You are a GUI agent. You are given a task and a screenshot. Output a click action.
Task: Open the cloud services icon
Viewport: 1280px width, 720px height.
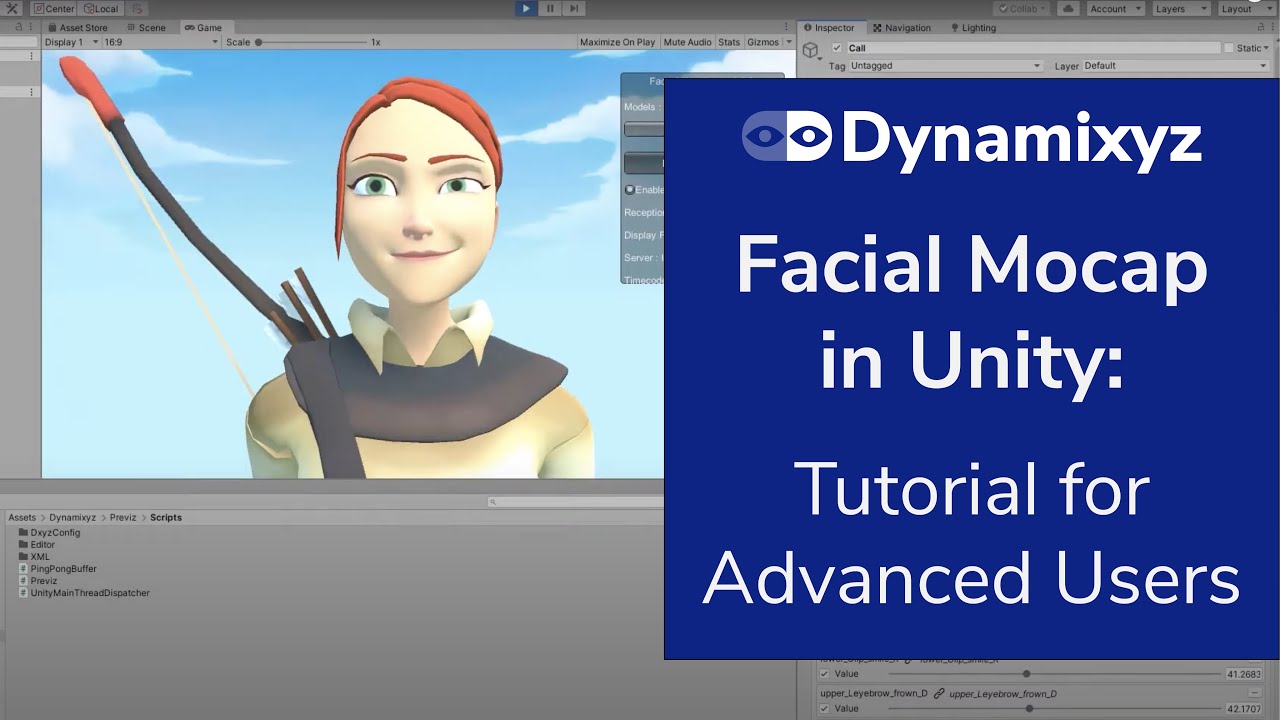1068,9
